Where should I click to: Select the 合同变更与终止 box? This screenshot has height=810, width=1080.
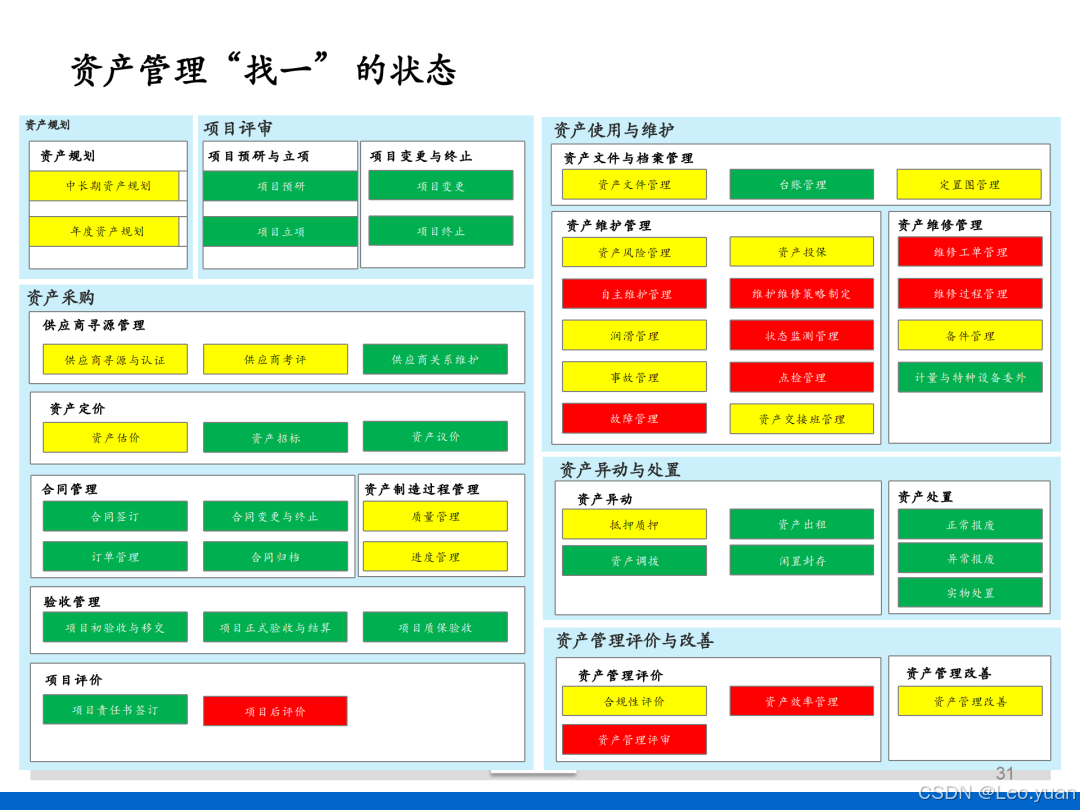[x=276, y=516]
